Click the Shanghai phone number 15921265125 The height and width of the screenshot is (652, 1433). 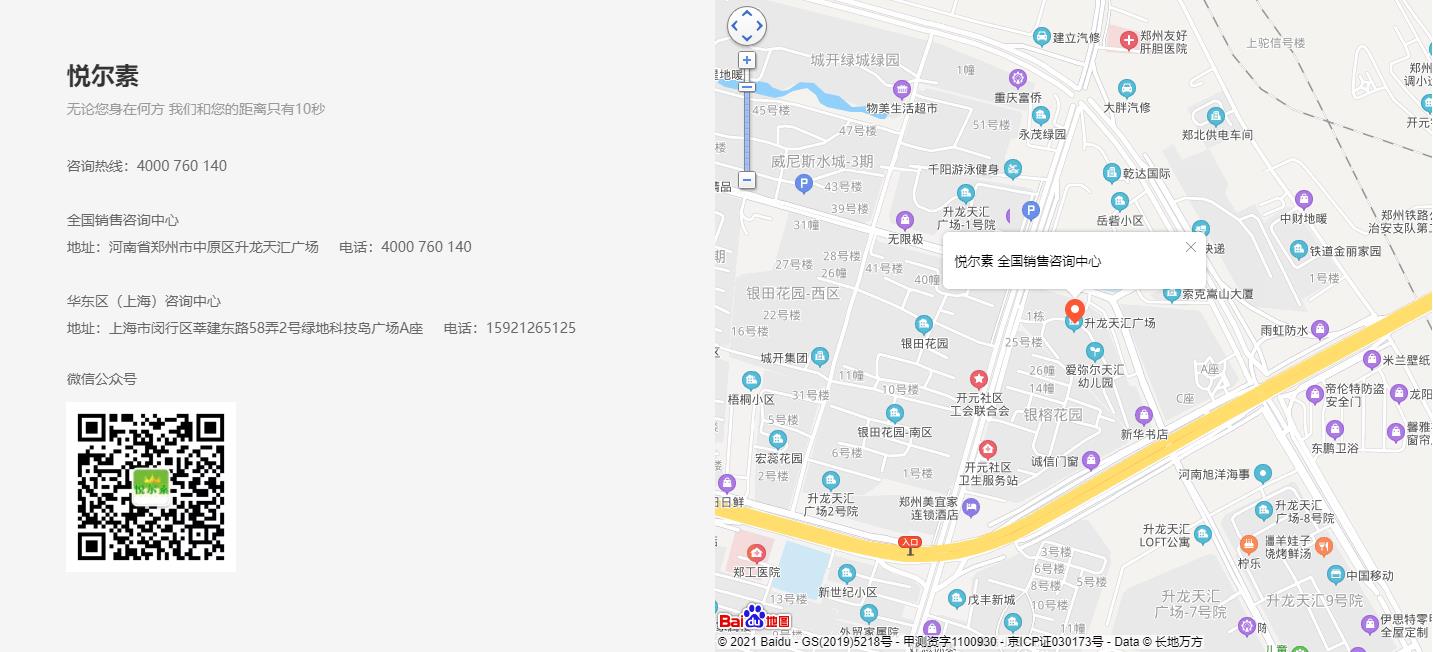tap(531, 328)
